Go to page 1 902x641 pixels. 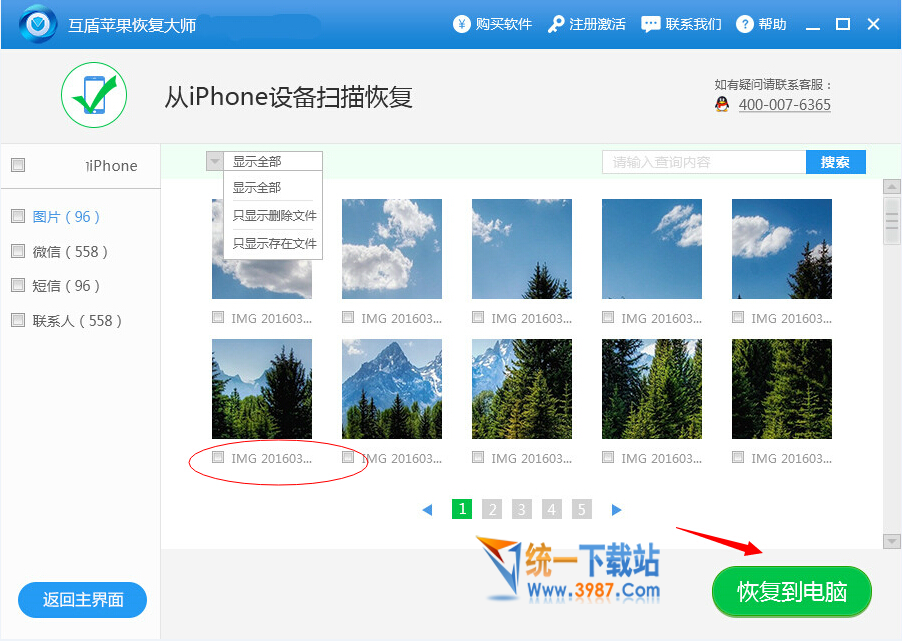(462, 509)
